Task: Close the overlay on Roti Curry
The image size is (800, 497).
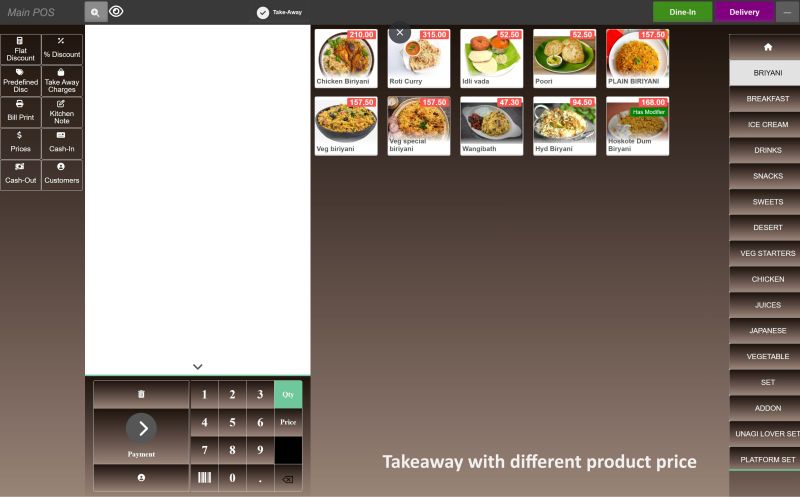Action: (400, 33)
